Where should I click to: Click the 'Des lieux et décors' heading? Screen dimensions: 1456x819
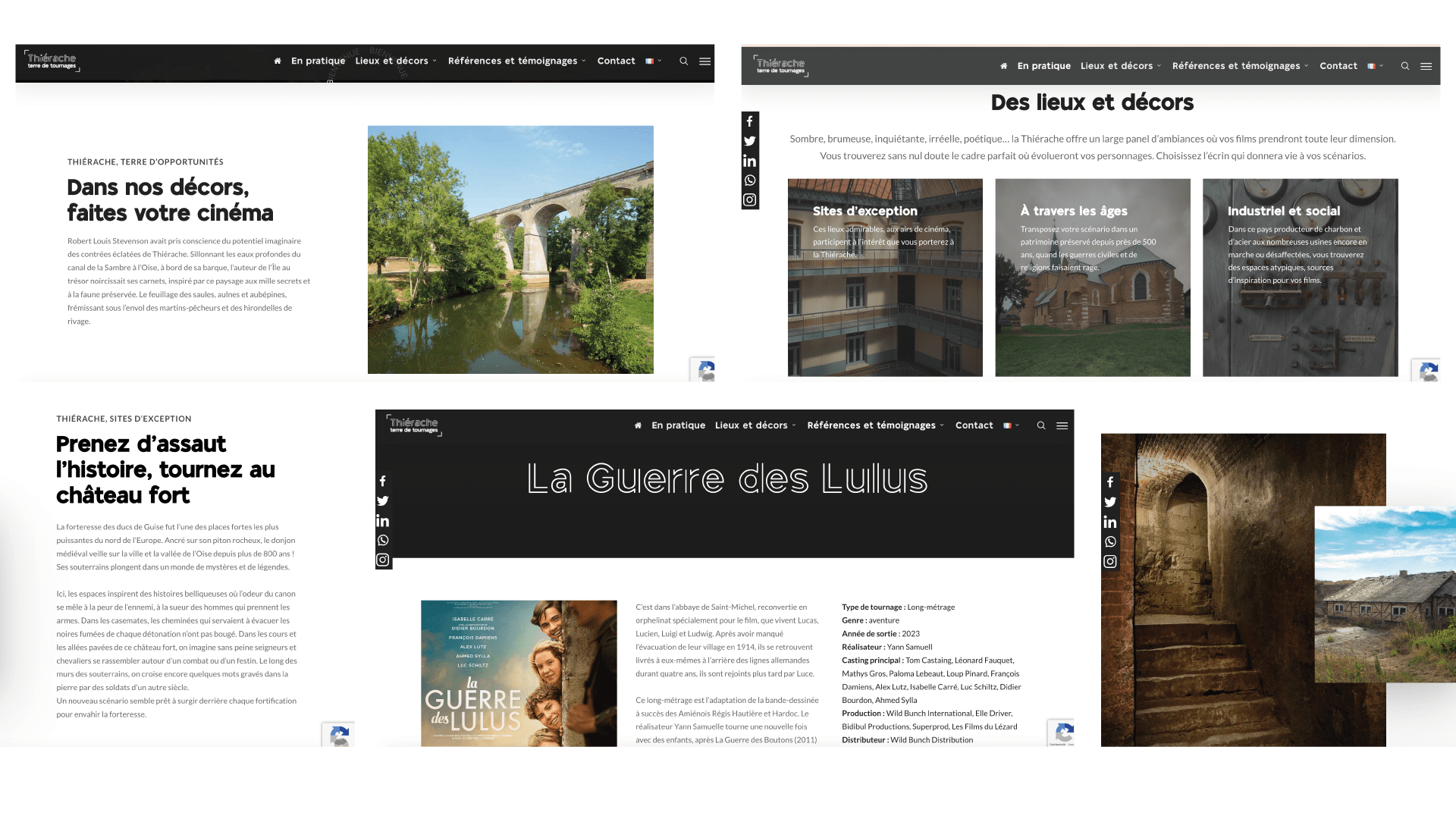click(1092, 102)
